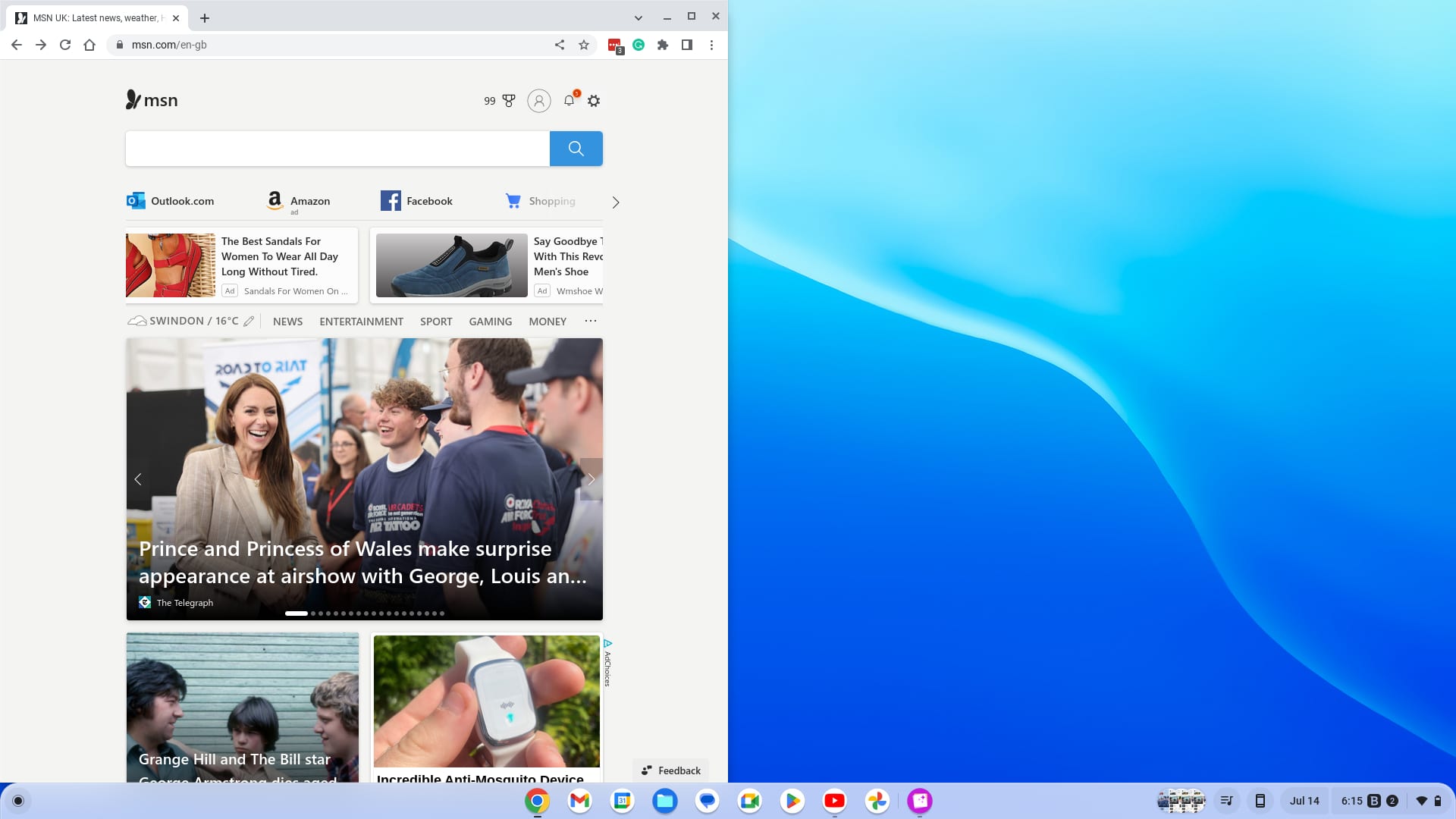
Task: Open Phone Hub in shelf
Action: pos(1260,801)
